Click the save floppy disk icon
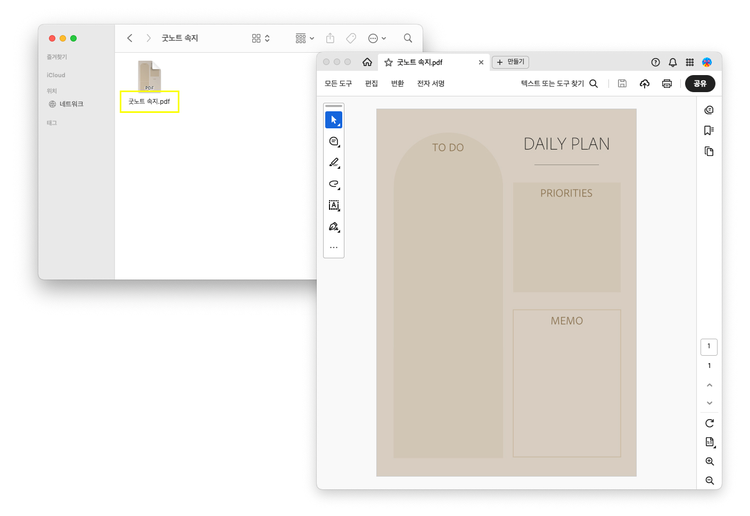Screen dimensions: 750x516 622,84
